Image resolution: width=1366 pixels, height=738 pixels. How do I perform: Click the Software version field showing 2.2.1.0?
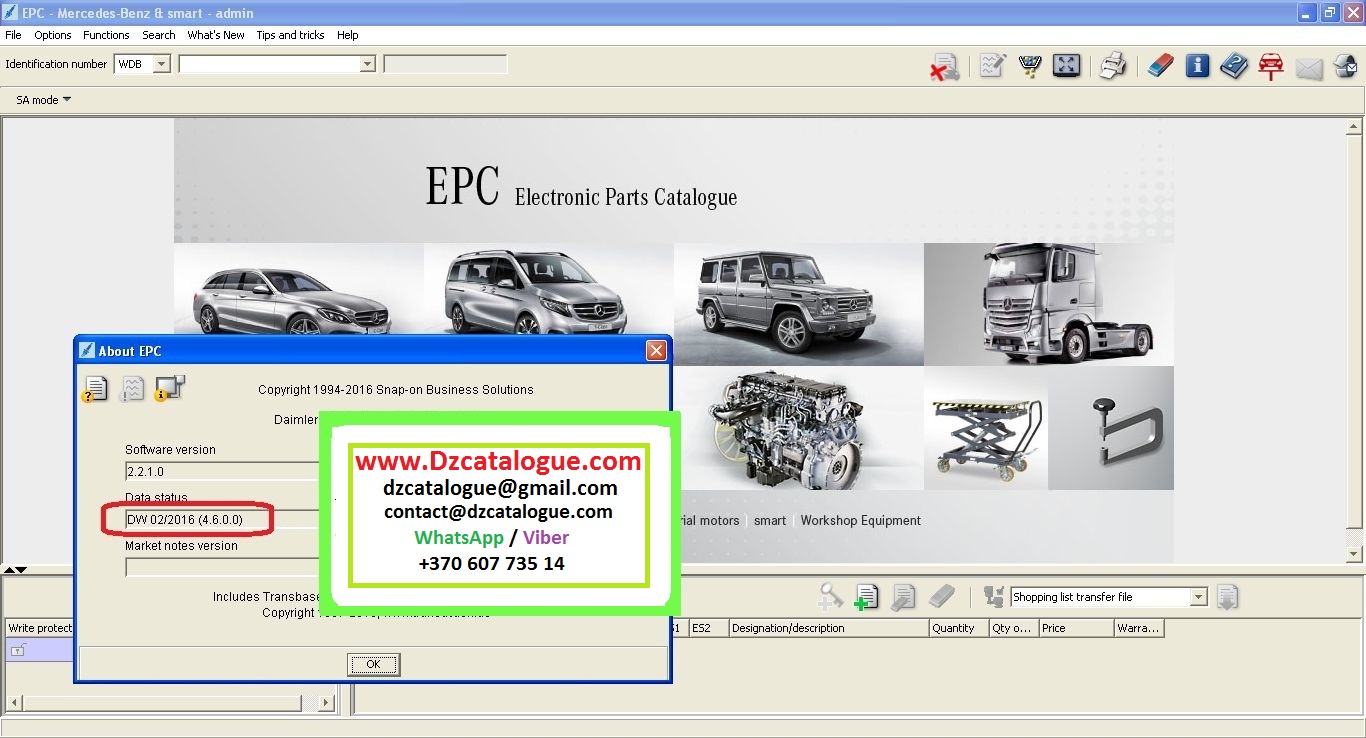pos(222,471)
